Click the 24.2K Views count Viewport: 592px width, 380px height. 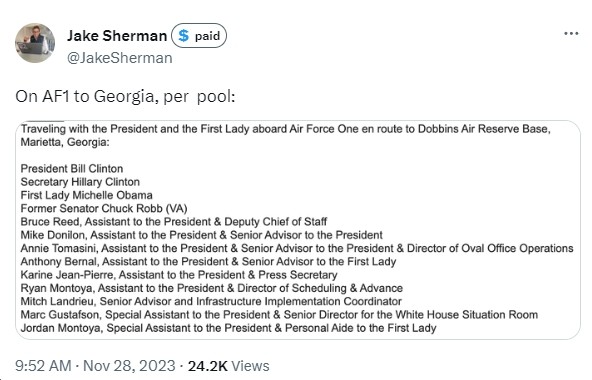tap(228, 366)
